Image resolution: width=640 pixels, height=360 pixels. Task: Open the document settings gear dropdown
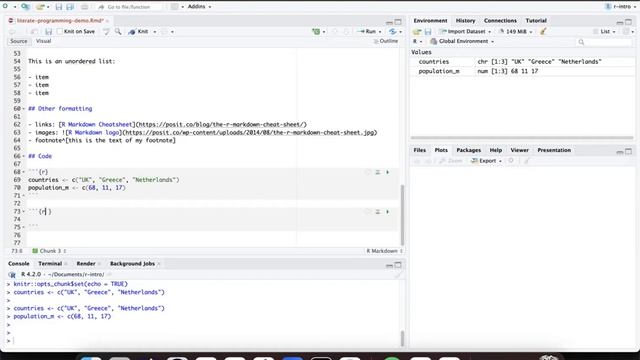point(167,31)
